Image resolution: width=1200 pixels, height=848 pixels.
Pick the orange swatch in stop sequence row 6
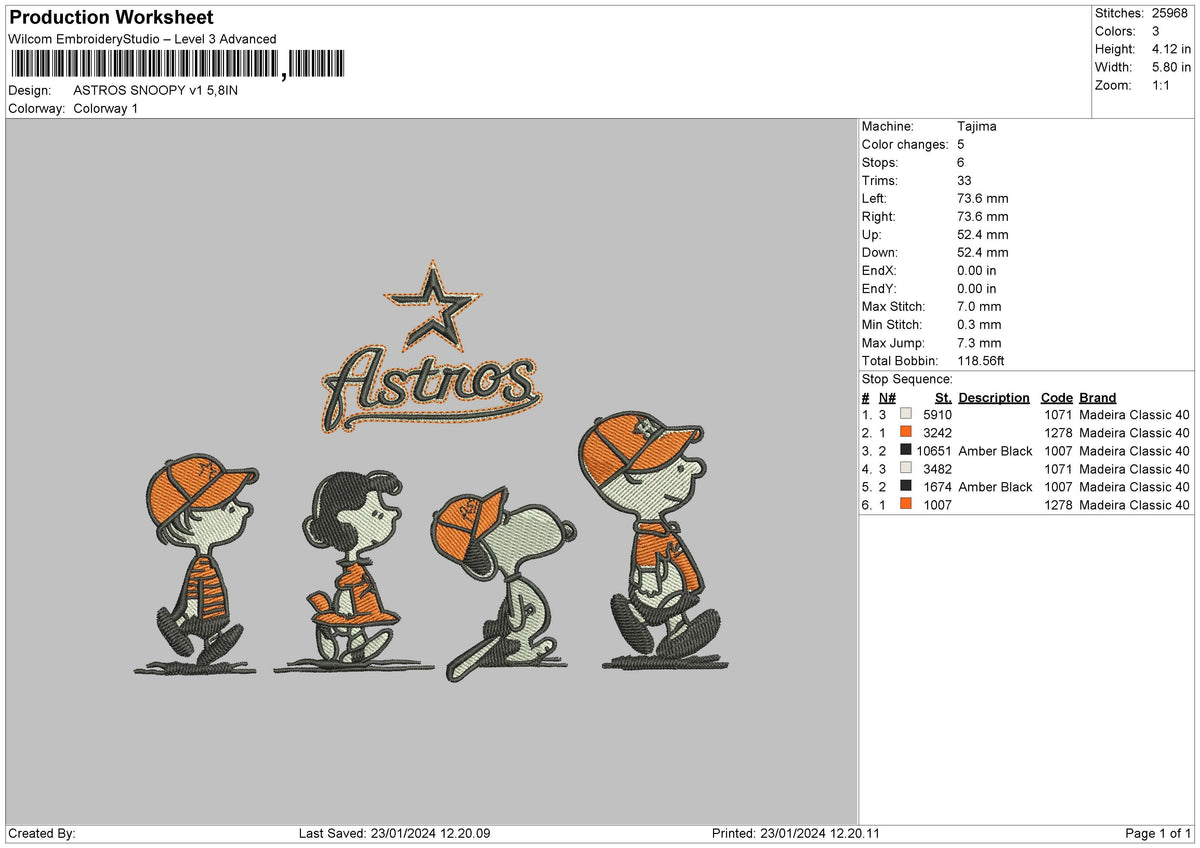point(906,504)
